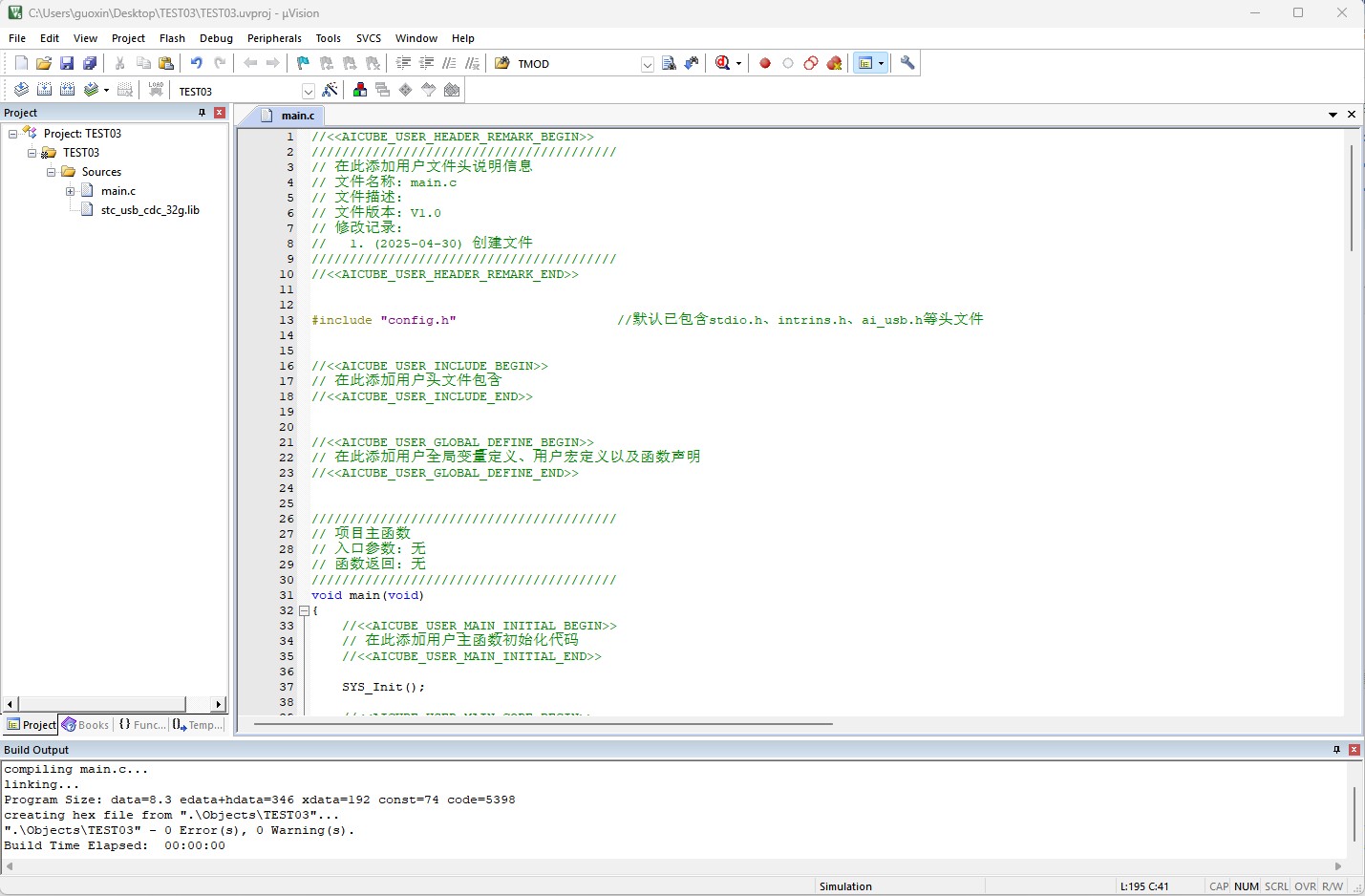1365x896 pixels.
Task: Start the debug session icon
Action: 723,63
